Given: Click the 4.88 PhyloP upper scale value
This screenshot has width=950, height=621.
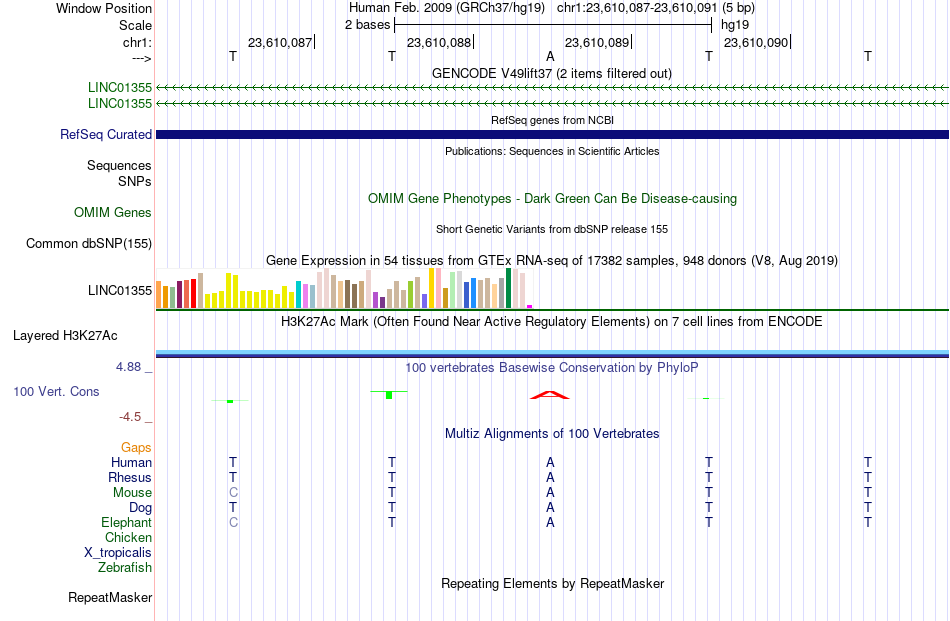Looking at the screenshot, I should click(129, 367).
